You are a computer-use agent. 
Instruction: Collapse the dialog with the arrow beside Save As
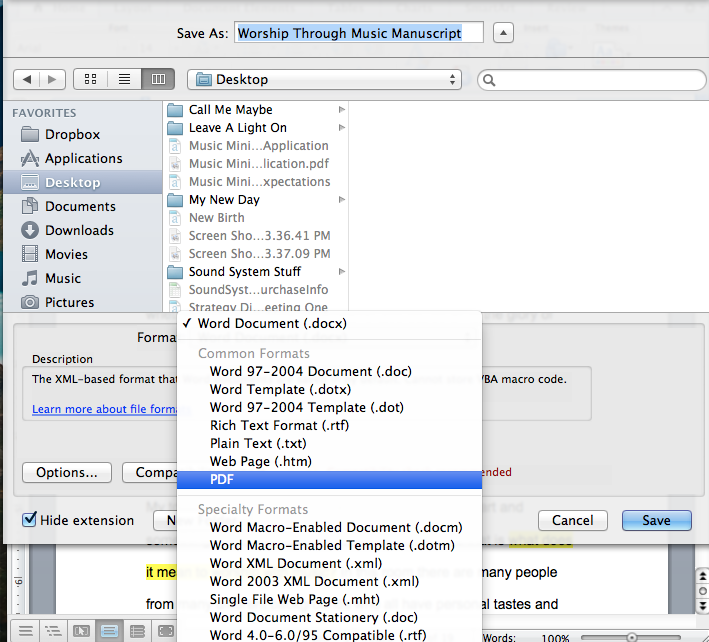504,33
